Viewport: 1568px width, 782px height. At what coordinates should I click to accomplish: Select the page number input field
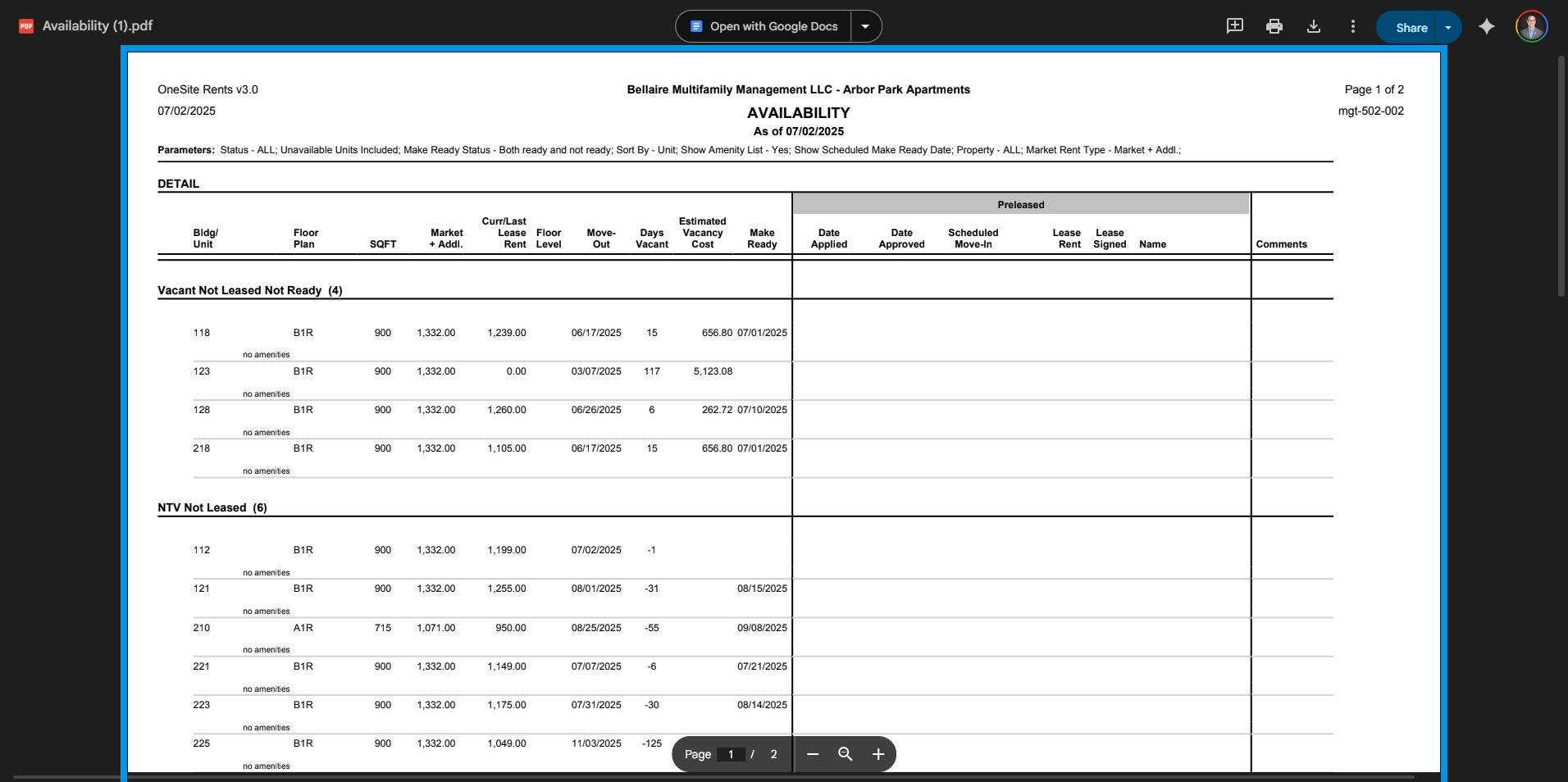click(731, 754)
